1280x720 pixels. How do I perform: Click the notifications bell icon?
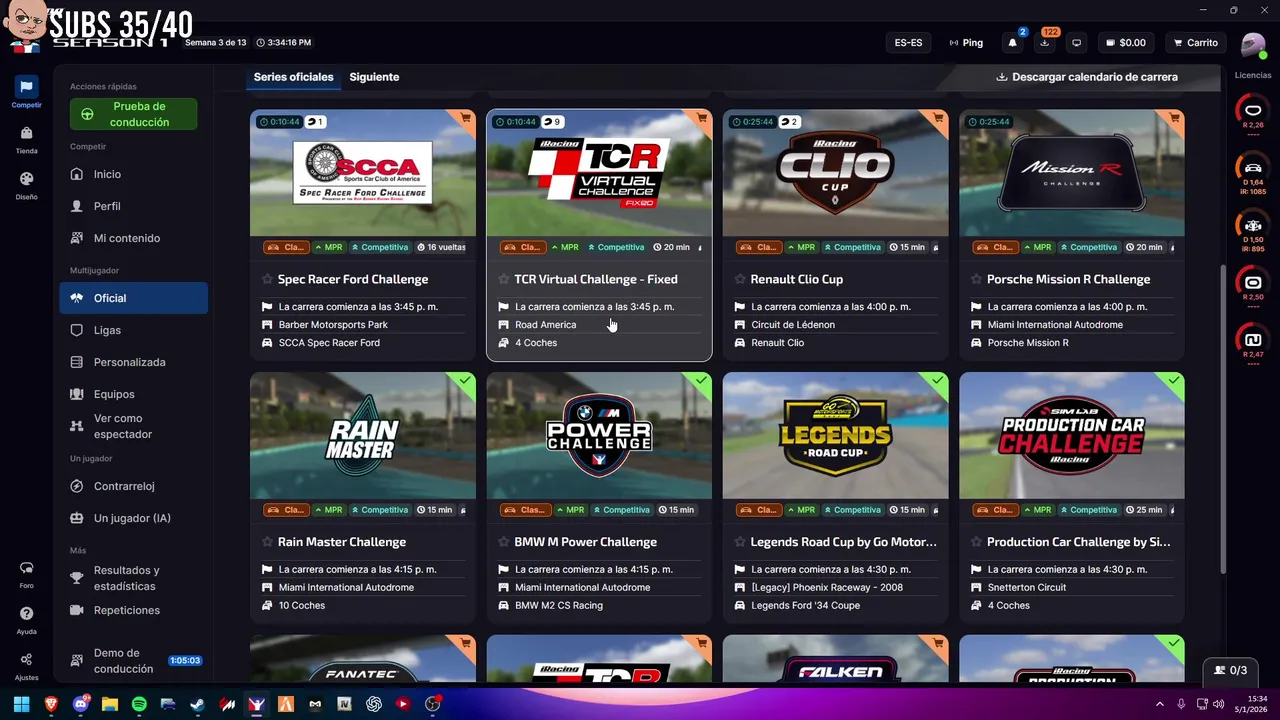1013,43
